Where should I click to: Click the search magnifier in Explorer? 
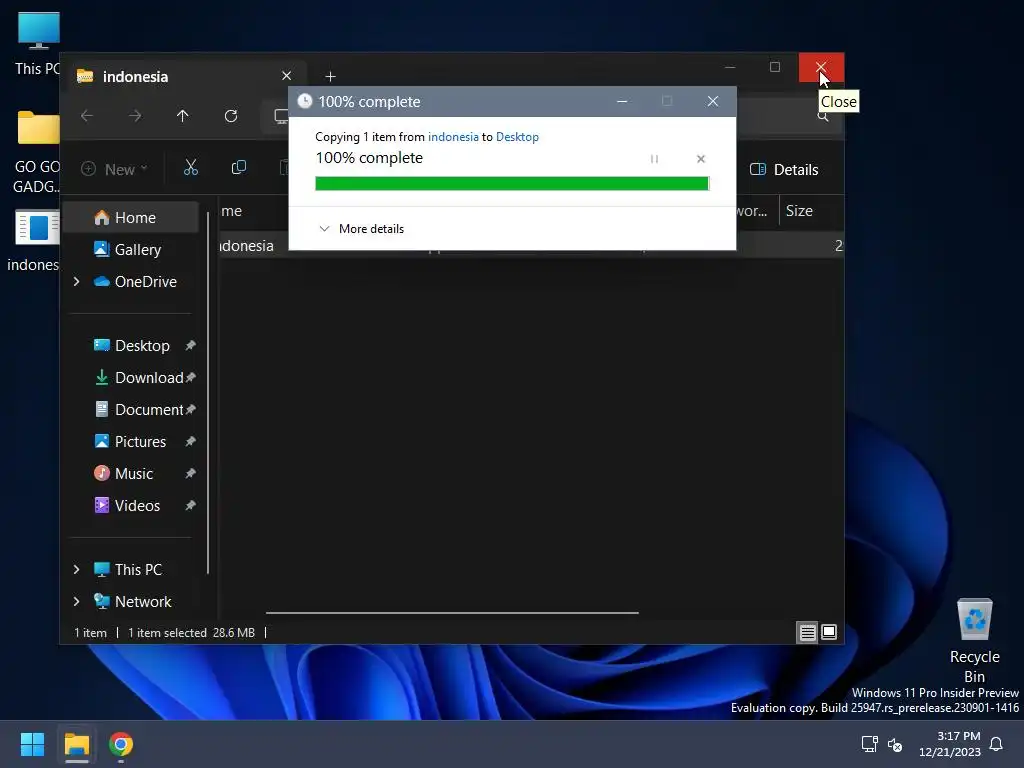823,116
